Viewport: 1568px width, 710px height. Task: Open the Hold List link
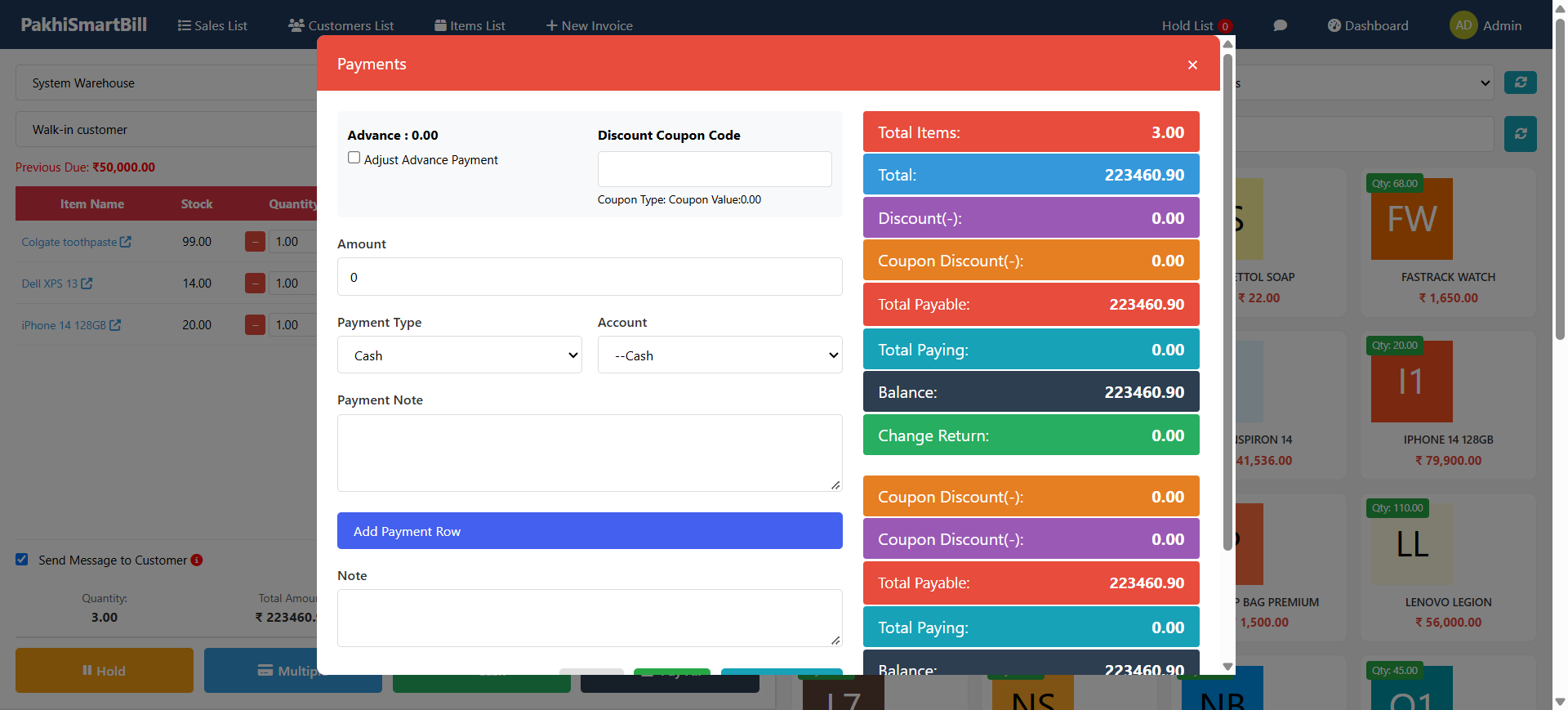coord(1187,26)
